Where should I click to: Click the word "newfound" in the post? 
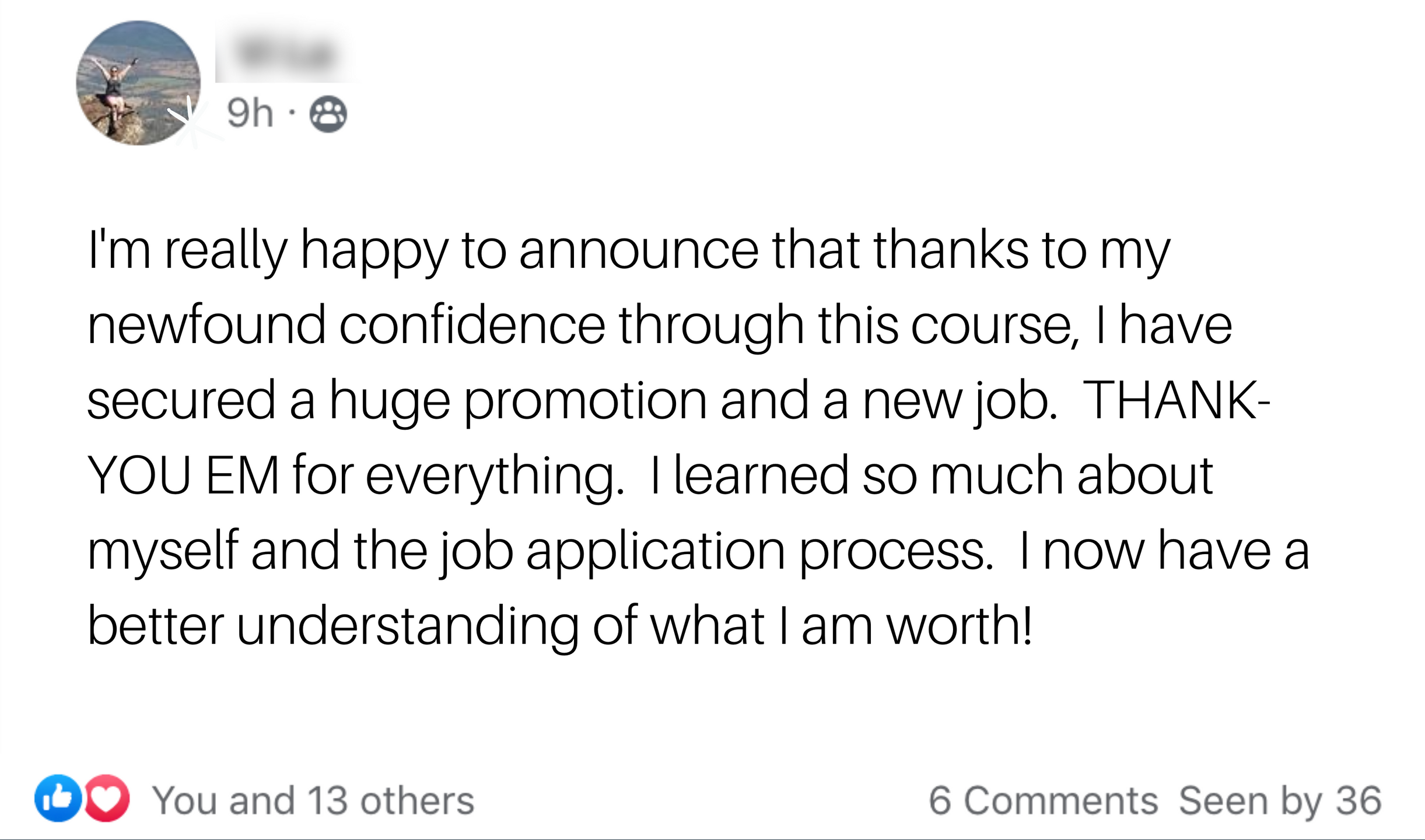click(206, 325)
